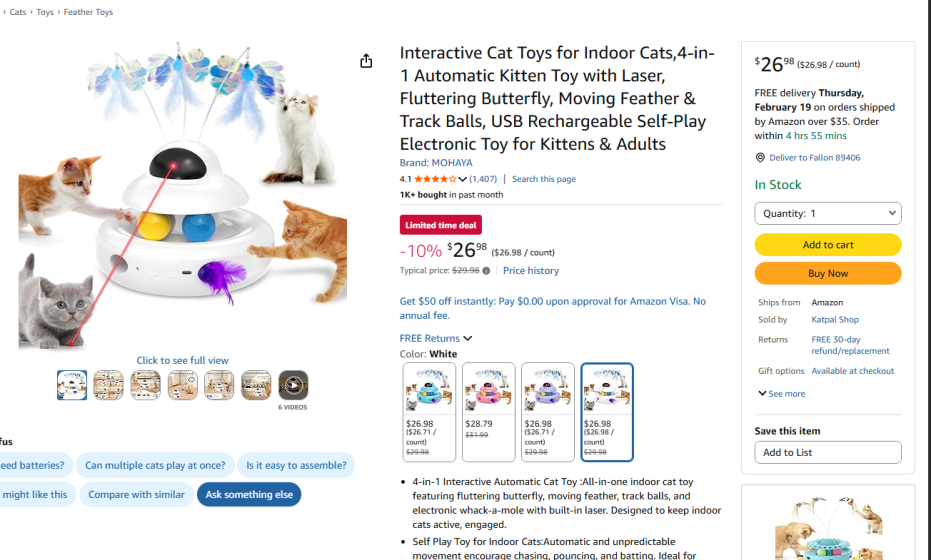
Task: Expand the FREE Returns details
Action: [435, 339]
